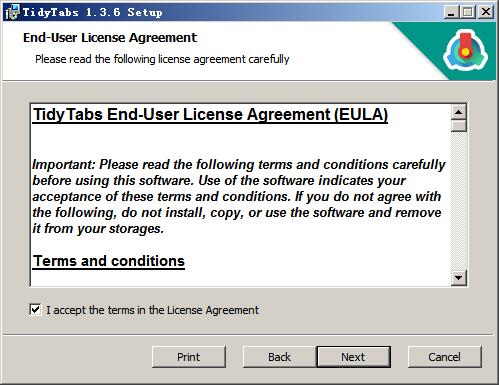Click the 'Terms and conditions' heading

[x=109, y=261]
